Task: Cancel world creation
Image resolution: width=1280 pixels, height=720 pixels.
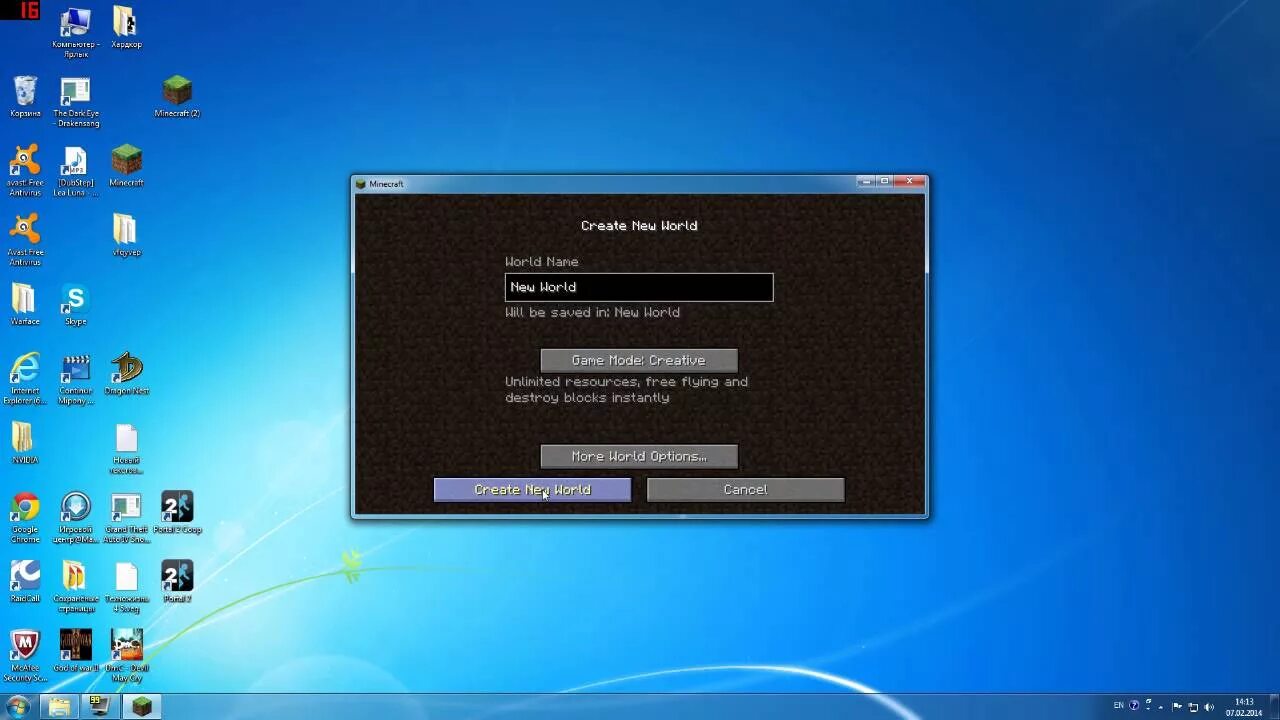Action: point(745,489)
